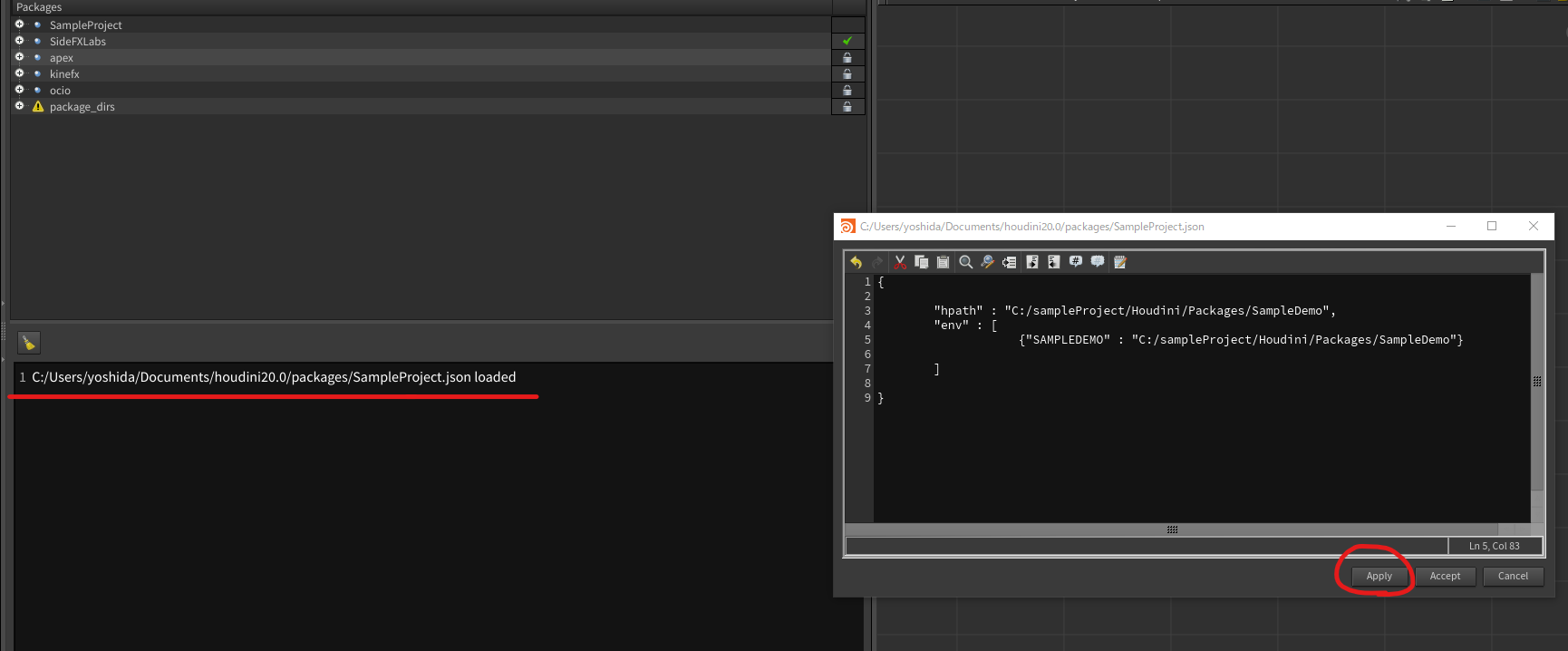Toggle the lock icon on ocio row
Screen dimensions: 1568x651
pyautogui.click(x=847, y=90)
